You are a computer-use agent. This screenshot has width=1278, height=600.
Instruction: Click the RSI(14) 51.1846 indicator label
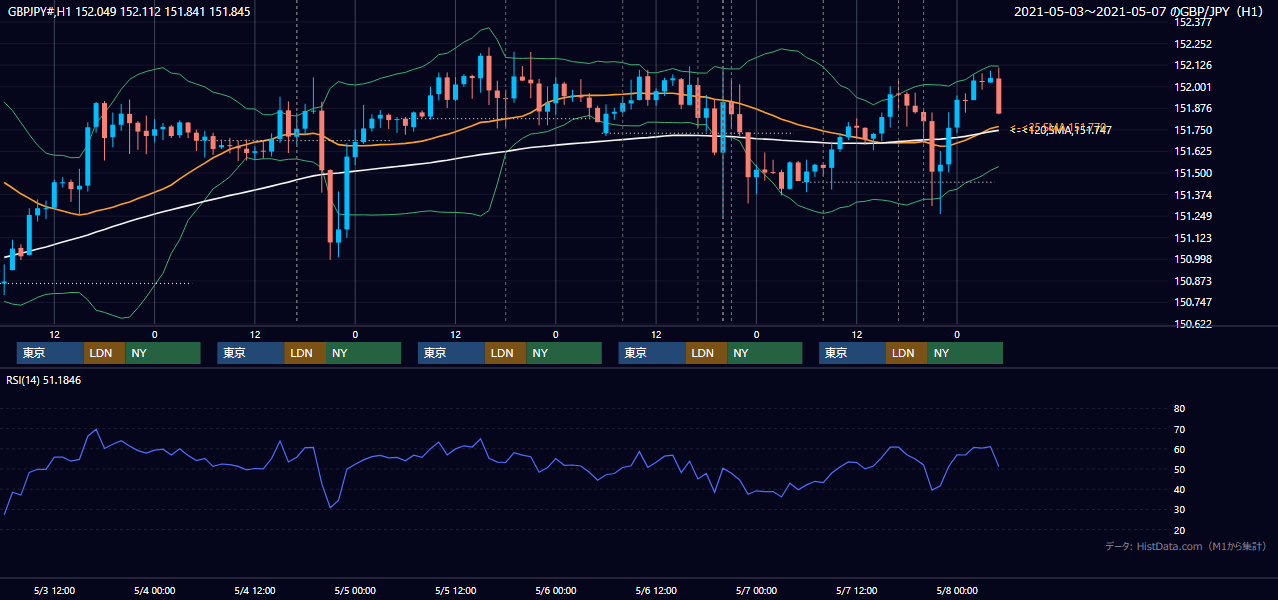point(44,380)
